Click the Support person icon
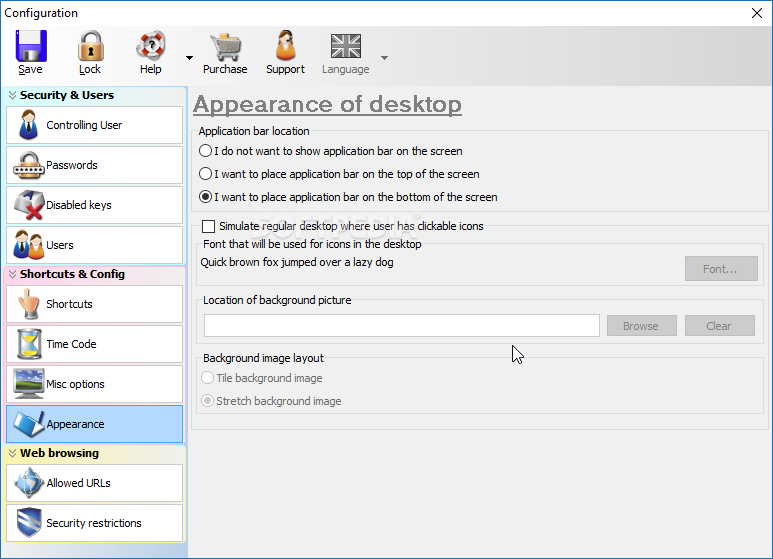The width and height of the screenshot is (773, 559). pos(285,45)
